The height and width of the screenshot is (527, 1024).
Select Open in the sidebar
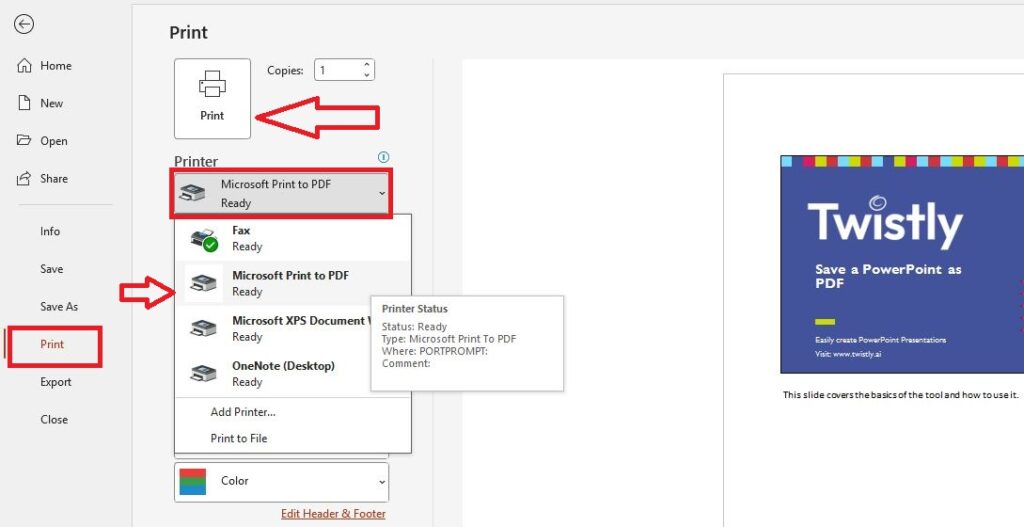click(54, 141)
